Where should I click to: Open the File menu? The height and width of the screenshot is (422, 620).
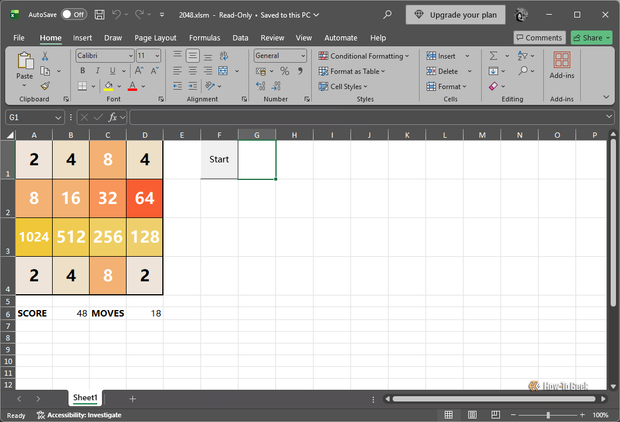click(19, 38)
